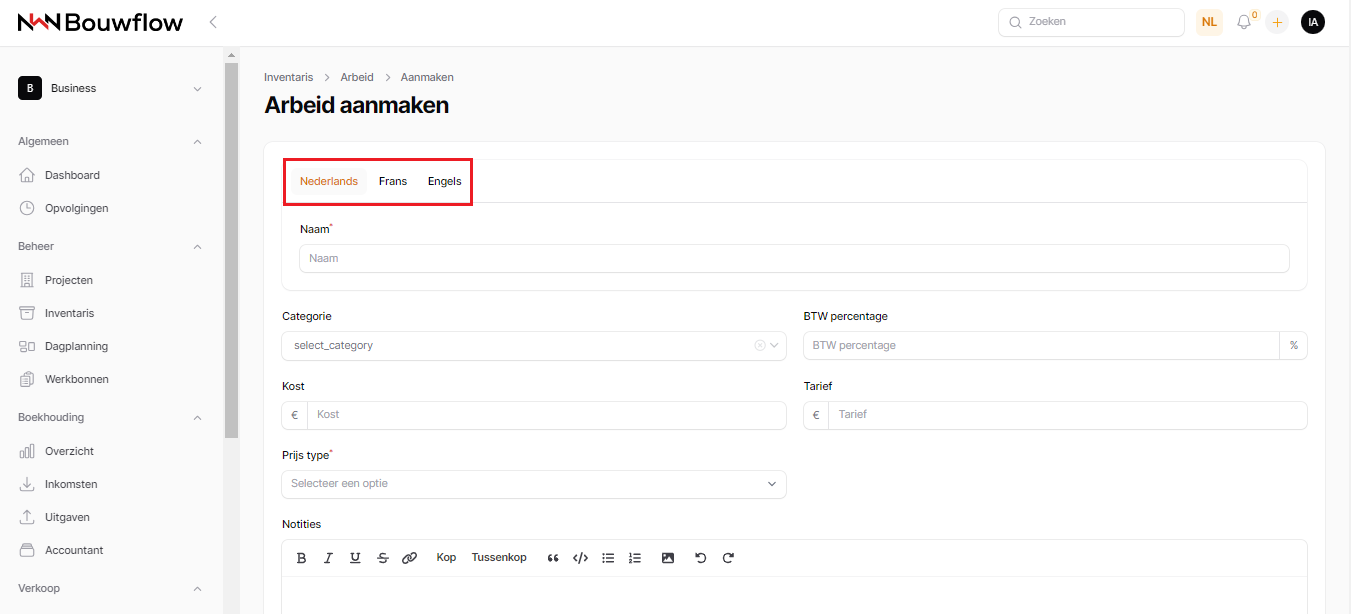Insert an image into the notes
1351x614 pixels.
click(x=668, y=558)
